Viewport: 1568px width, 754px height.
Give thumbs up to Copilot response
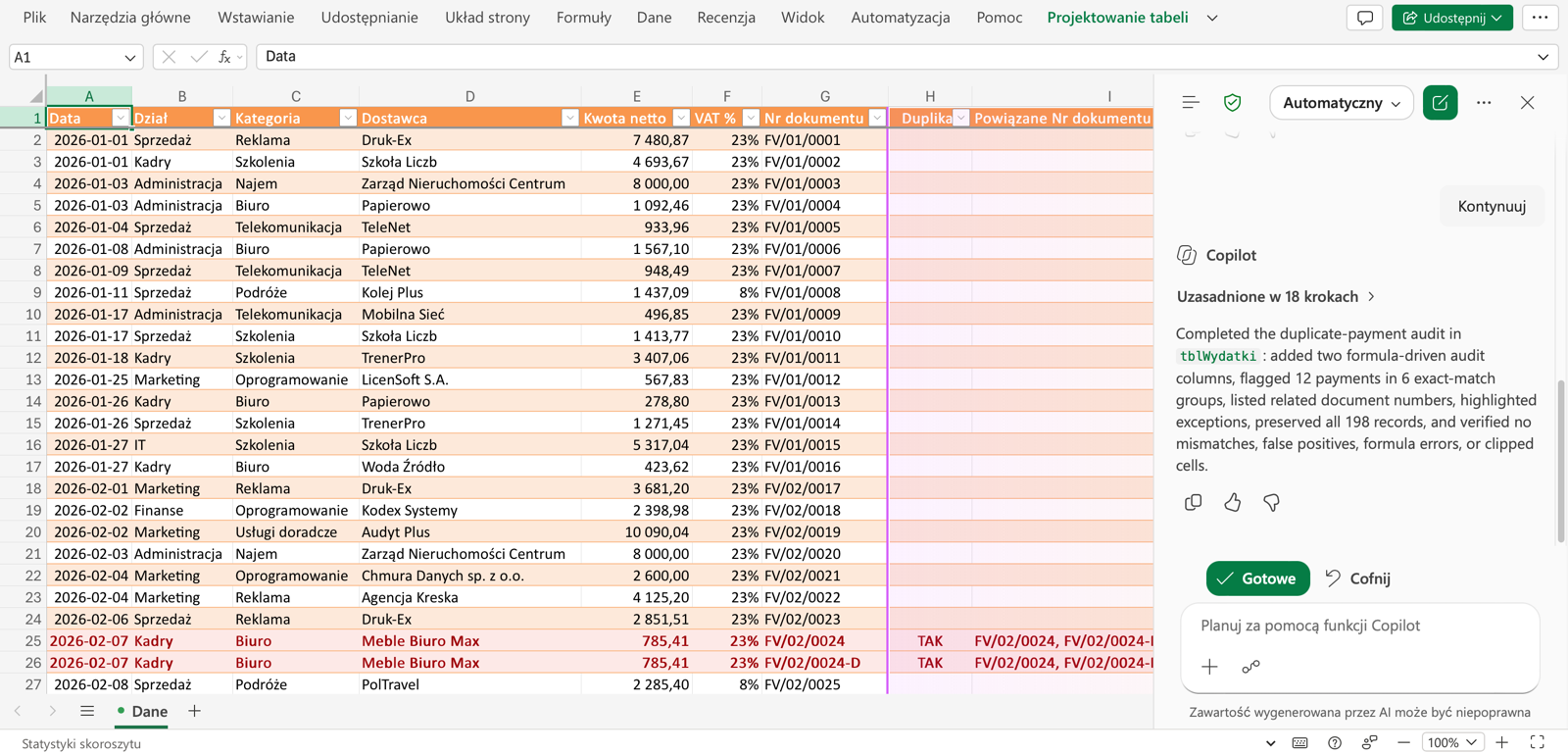[x=1232, y=502]
